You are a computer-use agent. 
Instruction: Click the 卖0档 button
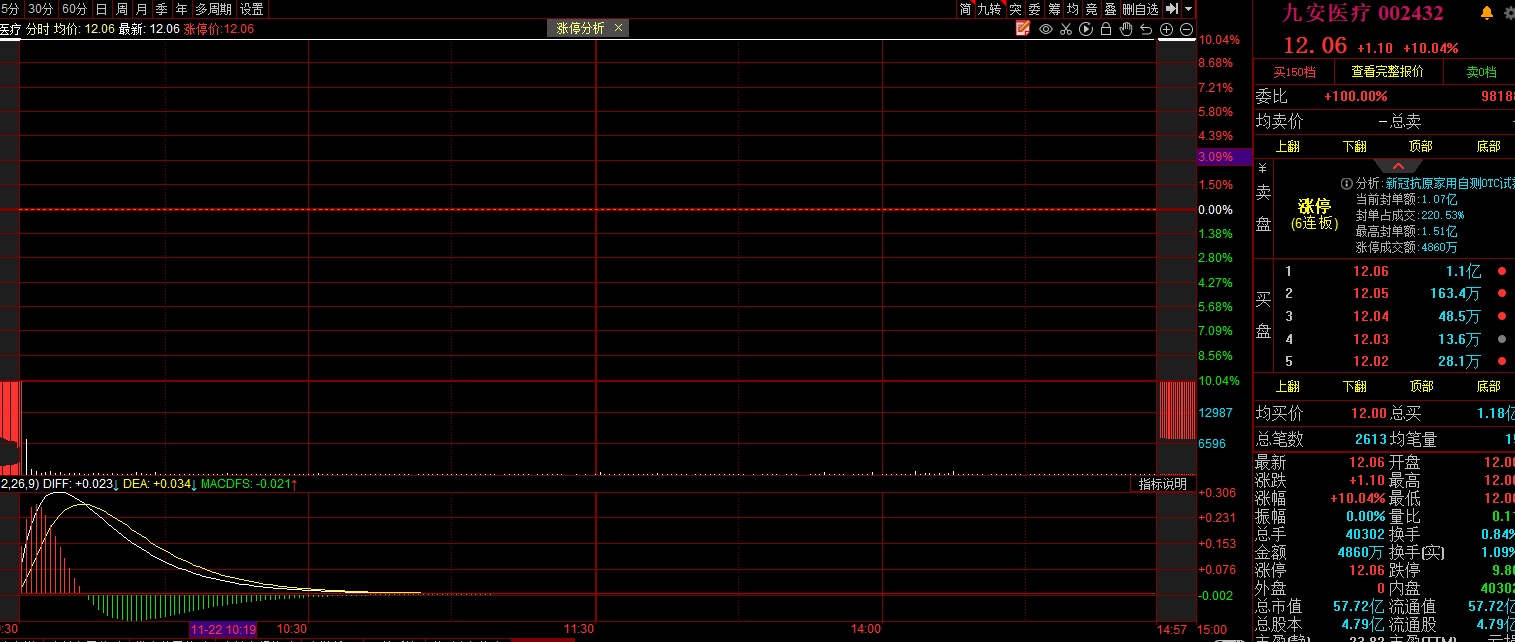(1481, 72)
